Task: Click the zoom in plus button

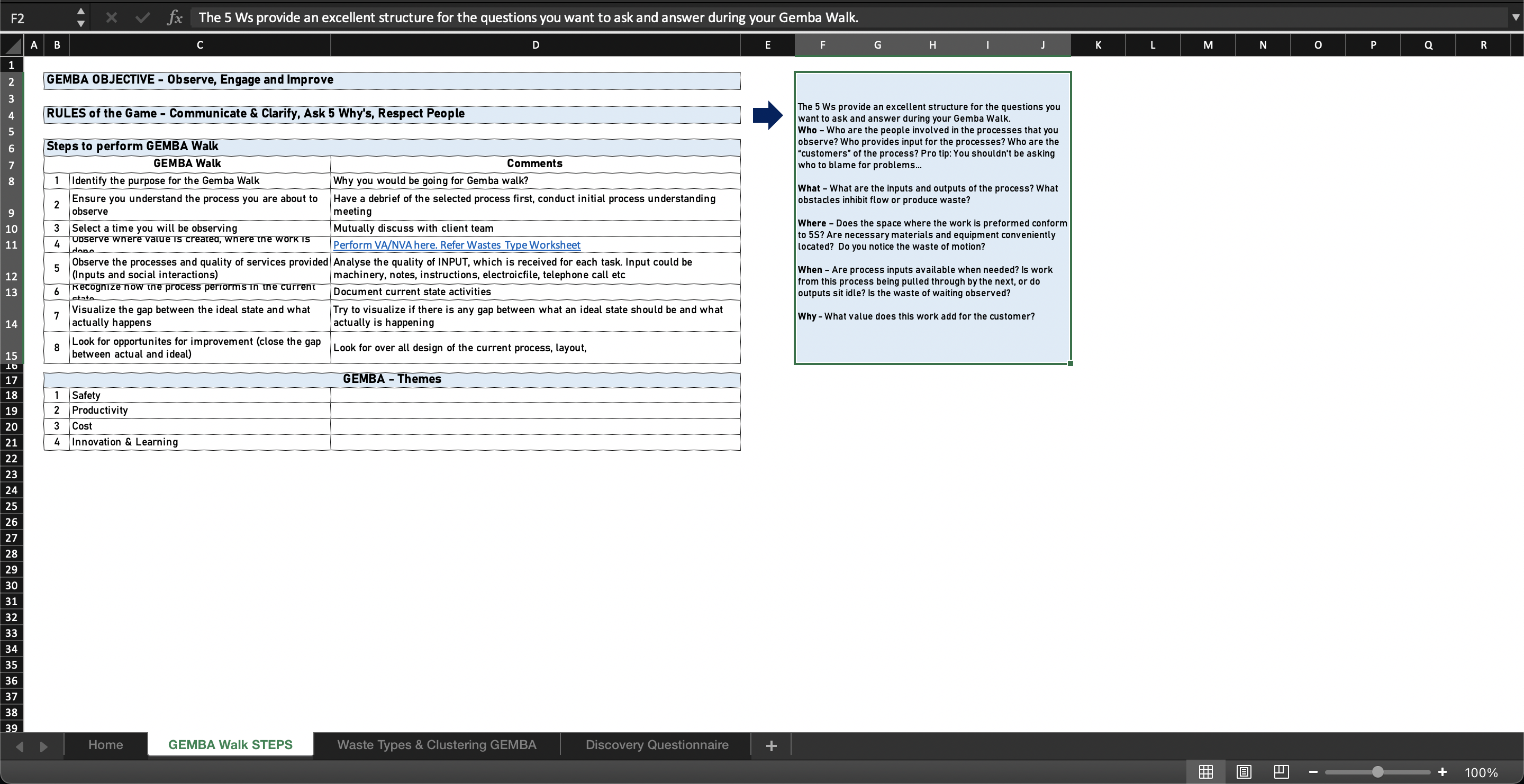Action: [x=1443, y=772]
